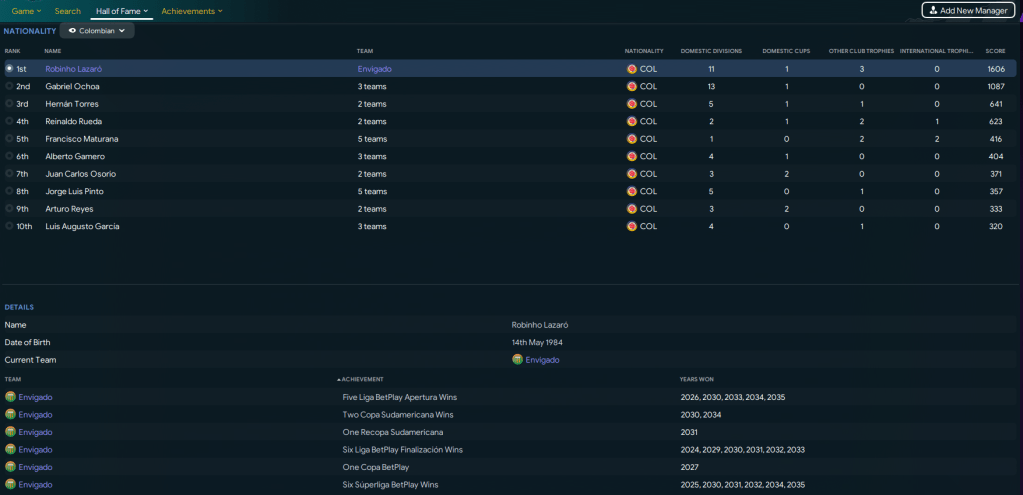Select the radio button for 1st ranked Robinho Lazaró
The image size is (1023, 495).
point(9,69)
